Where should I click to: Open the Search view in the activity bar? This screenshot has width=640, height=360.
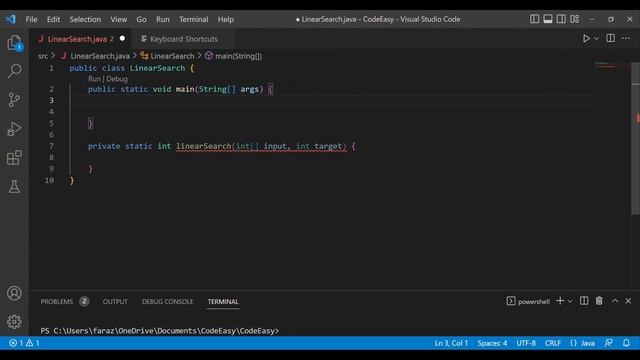14,71
